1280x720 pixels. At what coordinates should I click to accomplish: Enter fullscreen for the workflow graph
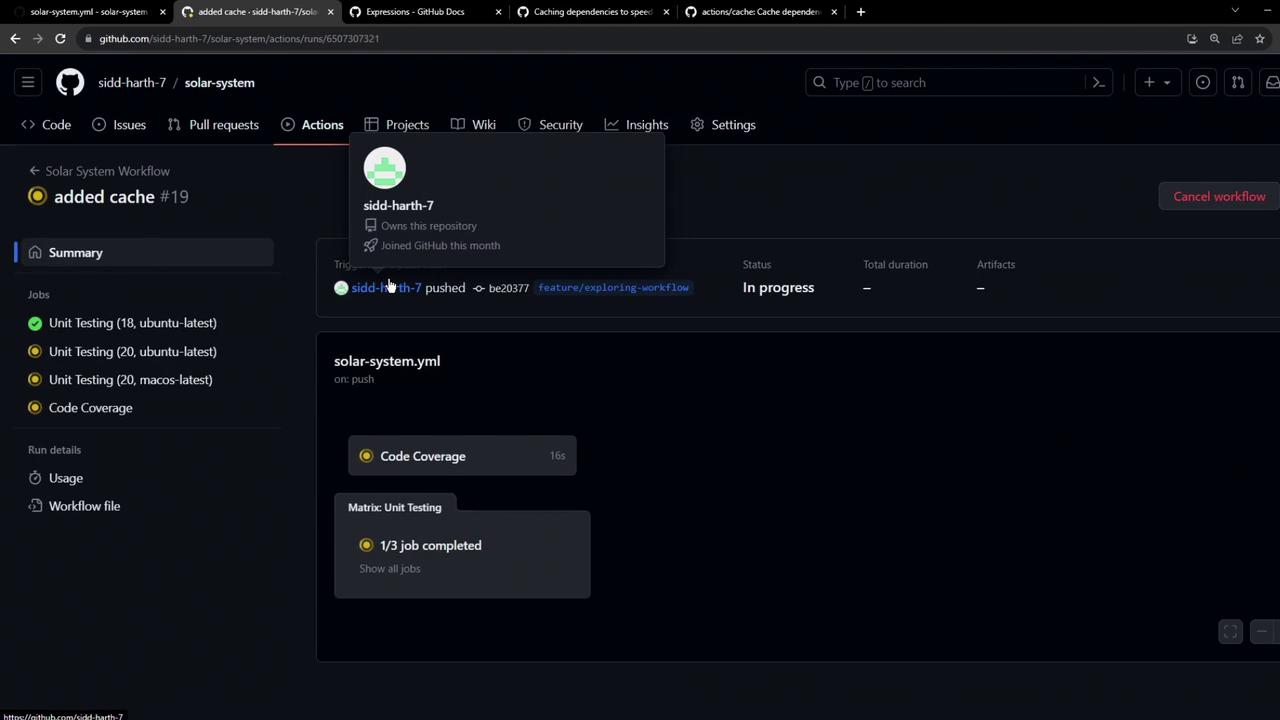coord(1231,632)
